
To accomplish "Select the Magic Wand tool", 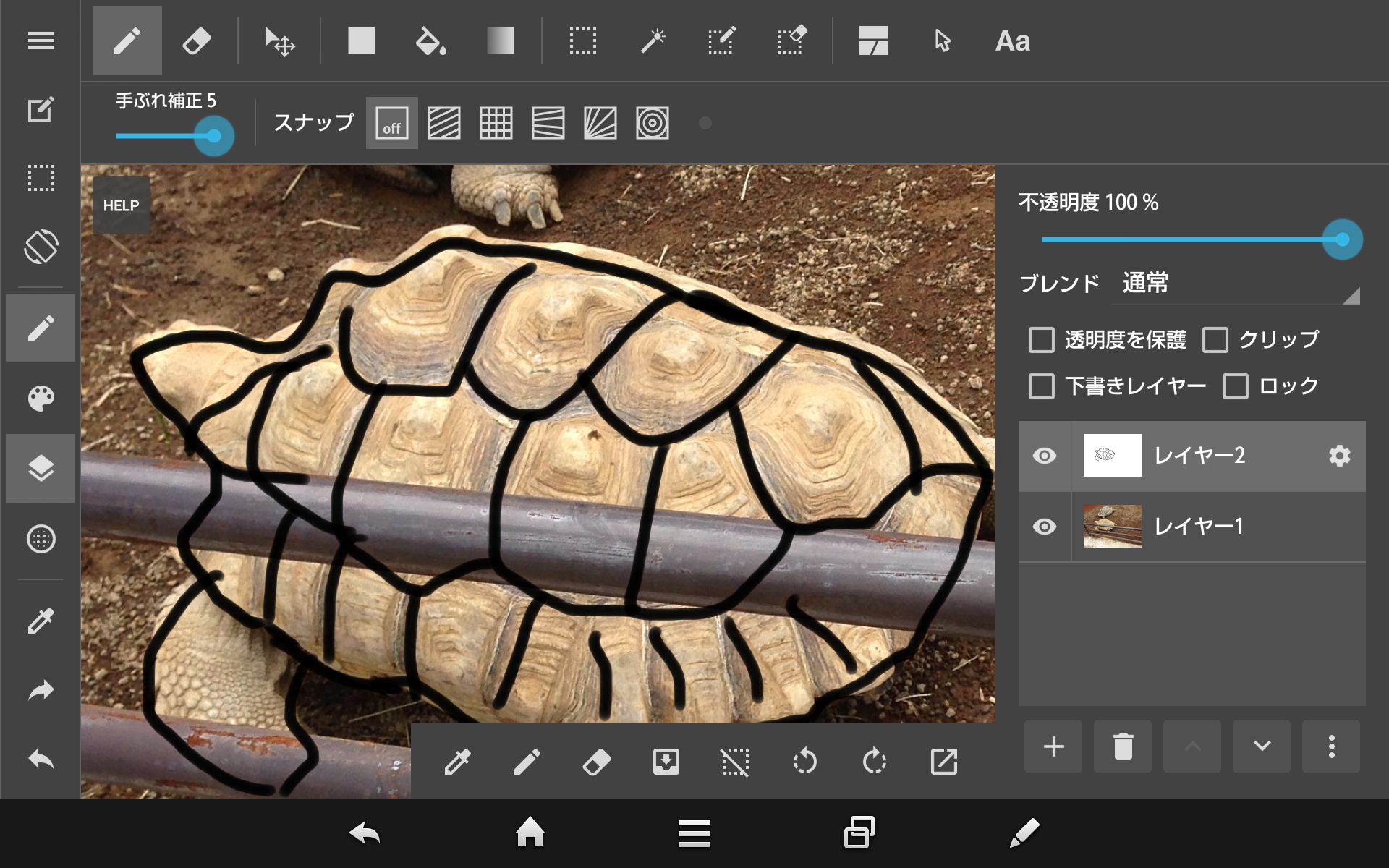I will [x=652, y=41].
